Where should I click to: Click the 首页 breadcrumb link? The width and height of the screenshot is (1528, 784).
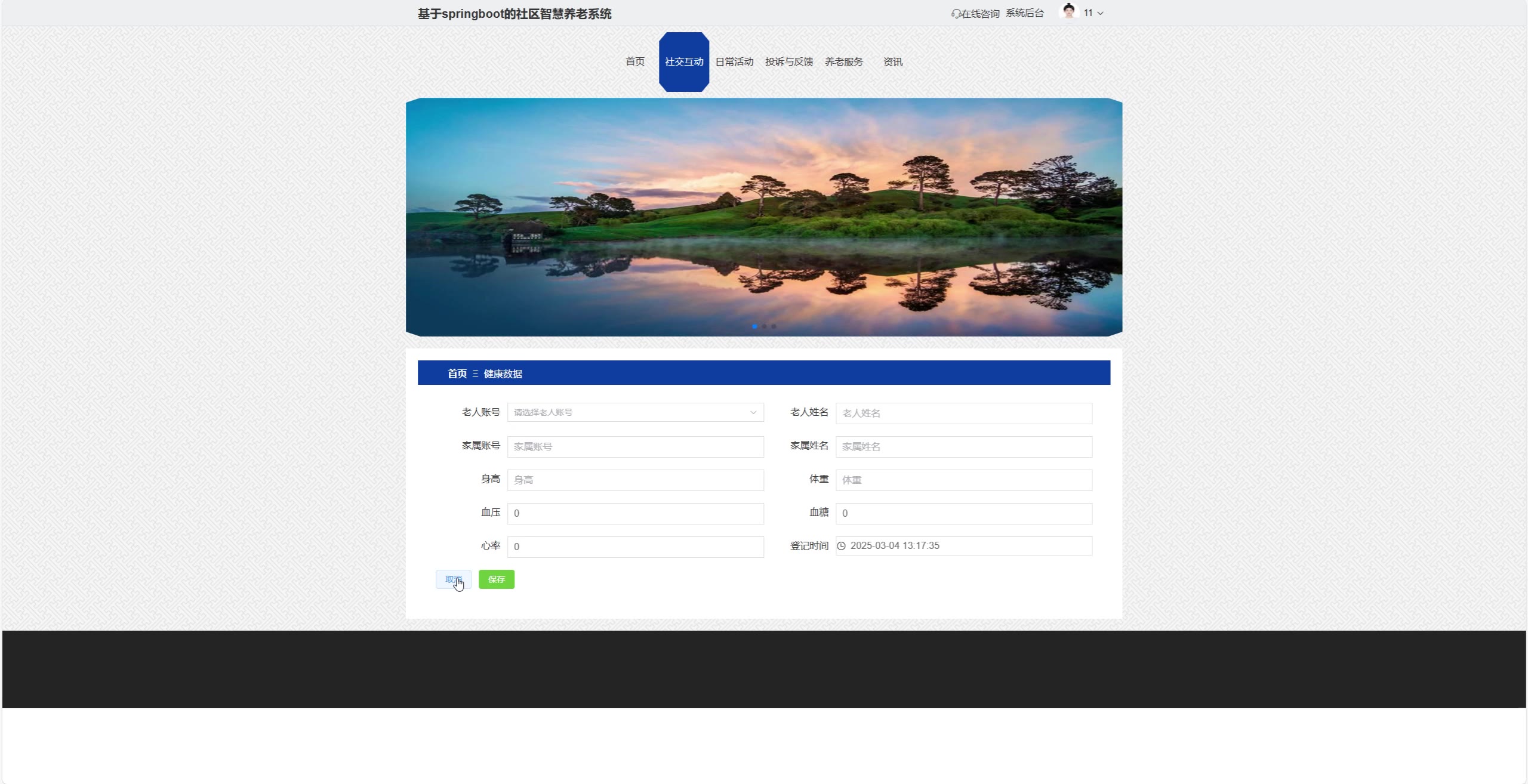457,374
